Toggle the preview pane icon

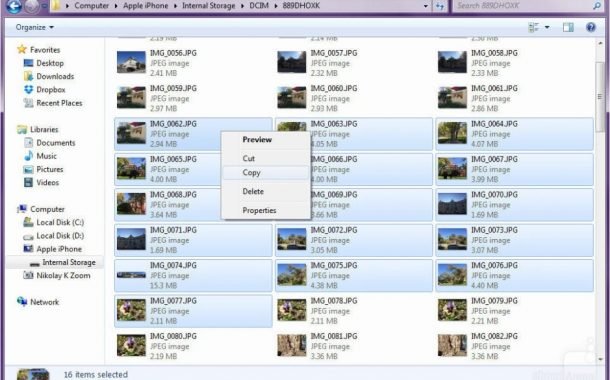568,27
